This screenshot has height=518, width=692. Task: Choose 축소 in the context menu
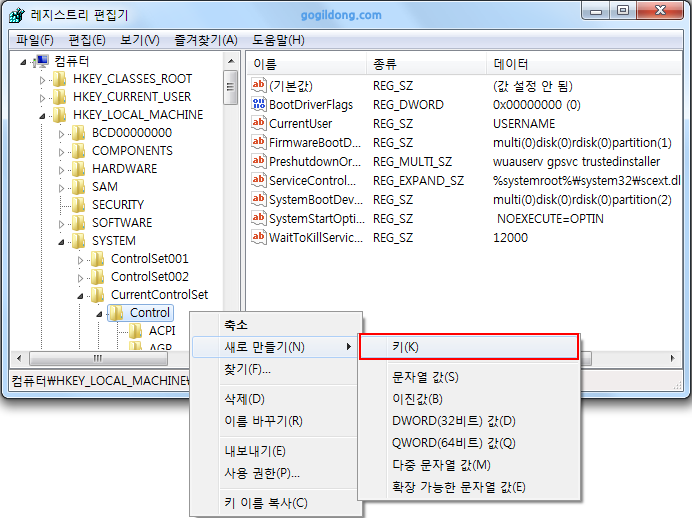[275, 325]
